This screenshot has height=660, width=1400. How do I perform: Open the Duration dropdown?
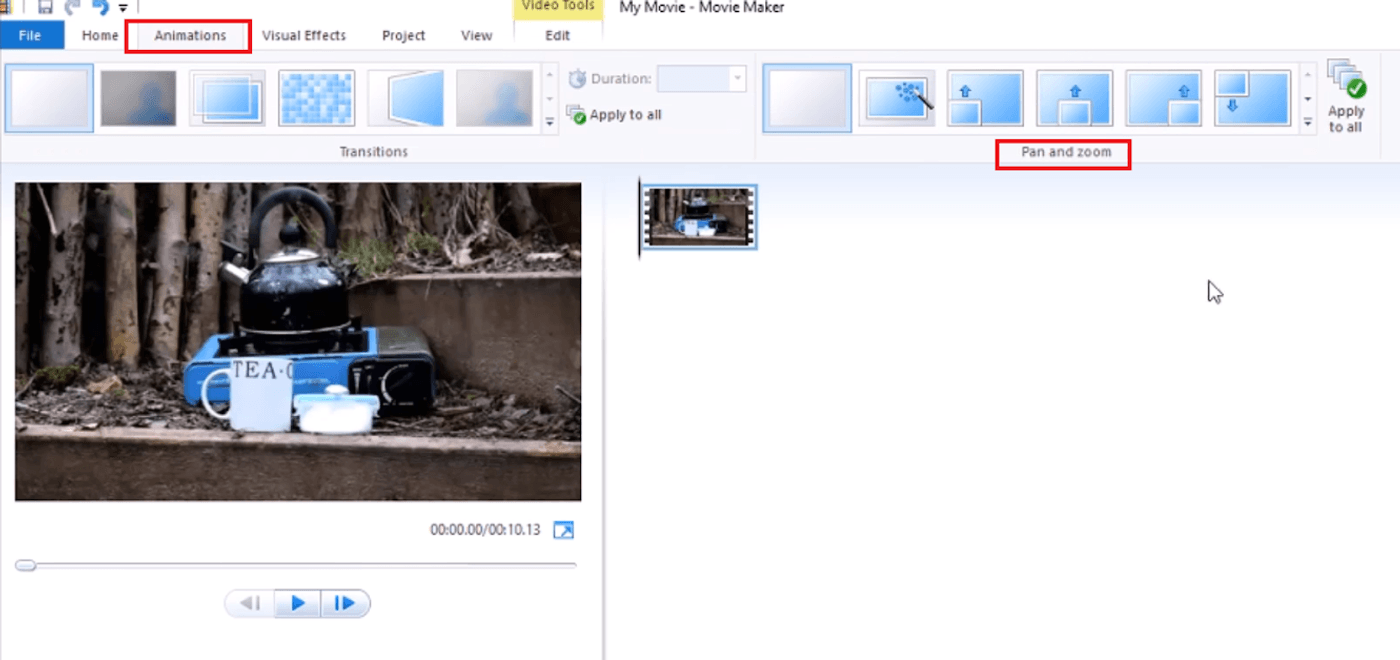(x=737, y=78)
